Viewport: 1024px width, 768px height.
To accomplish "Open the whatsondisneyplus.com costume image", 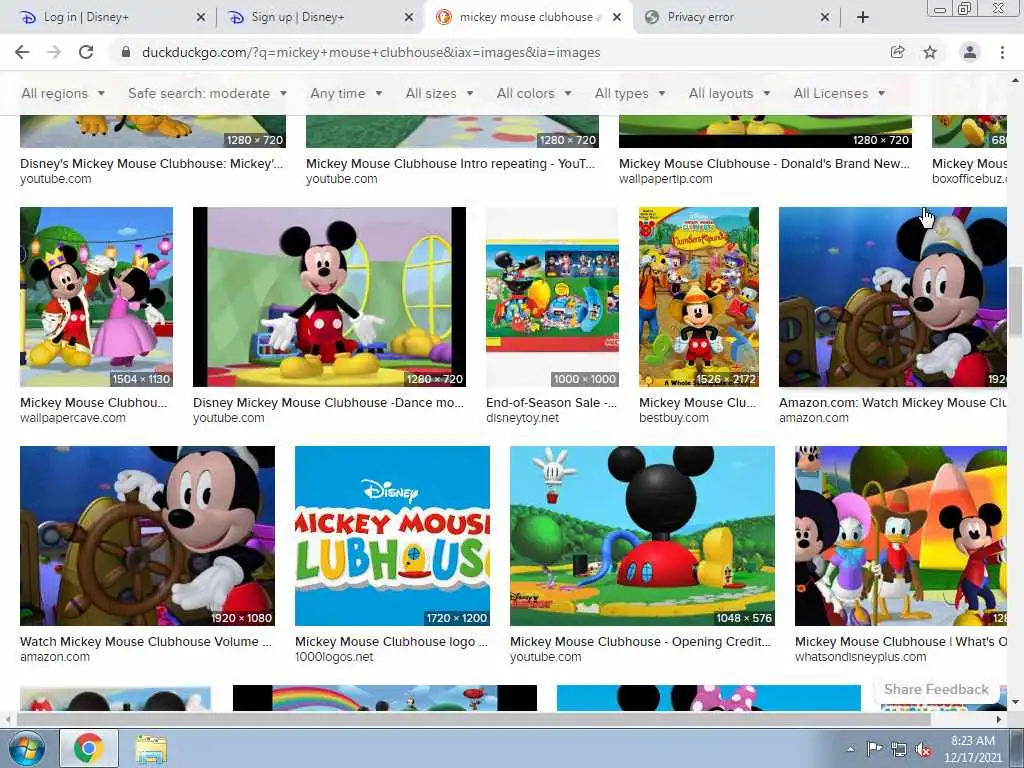I will pos(901,536).
